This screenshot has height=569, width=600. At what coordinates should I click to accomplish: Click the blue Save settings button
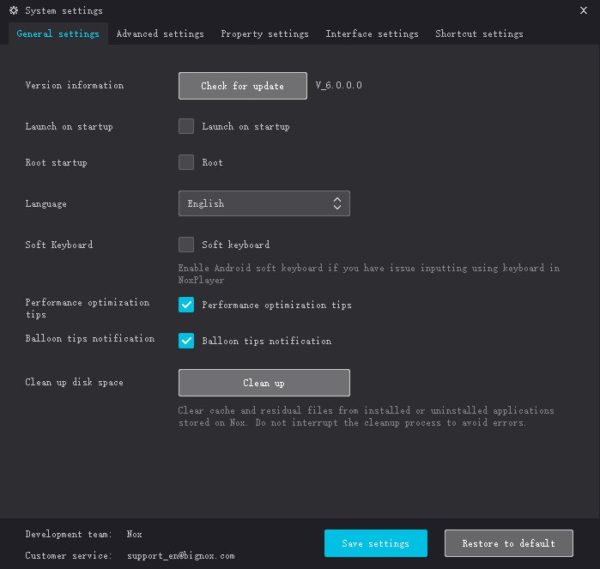(x=375, y=543)
